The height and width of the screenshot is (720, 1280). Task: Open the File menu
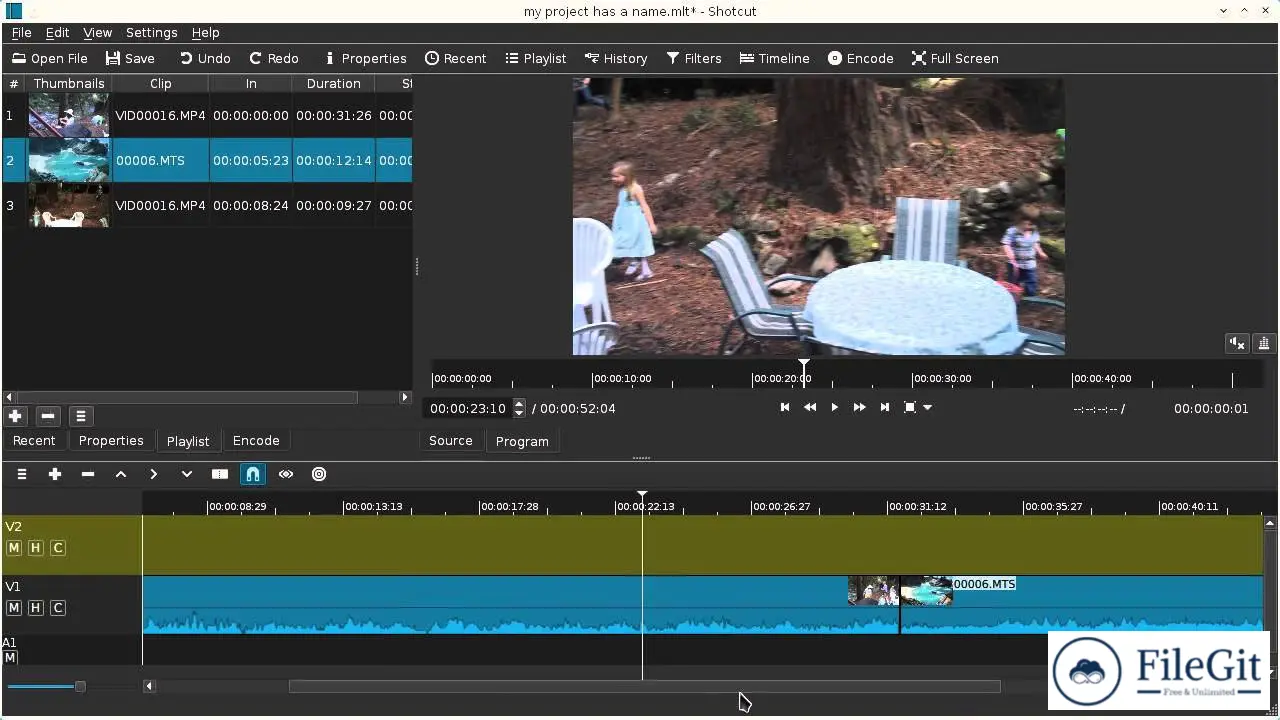click(21, 33)
